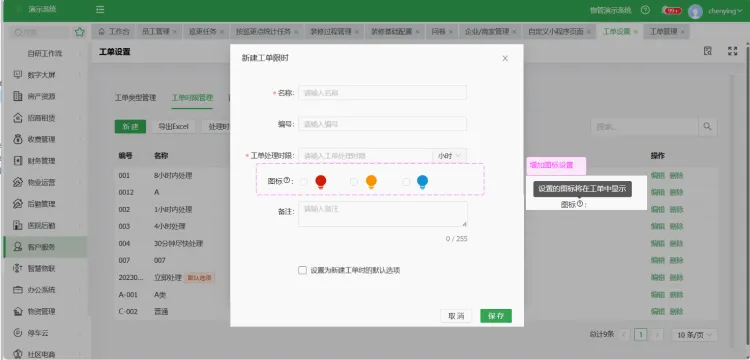Viewport: 750px width, 360px height.
Task: Click the 取消 button in the dialog
Action: click(456, 316)
